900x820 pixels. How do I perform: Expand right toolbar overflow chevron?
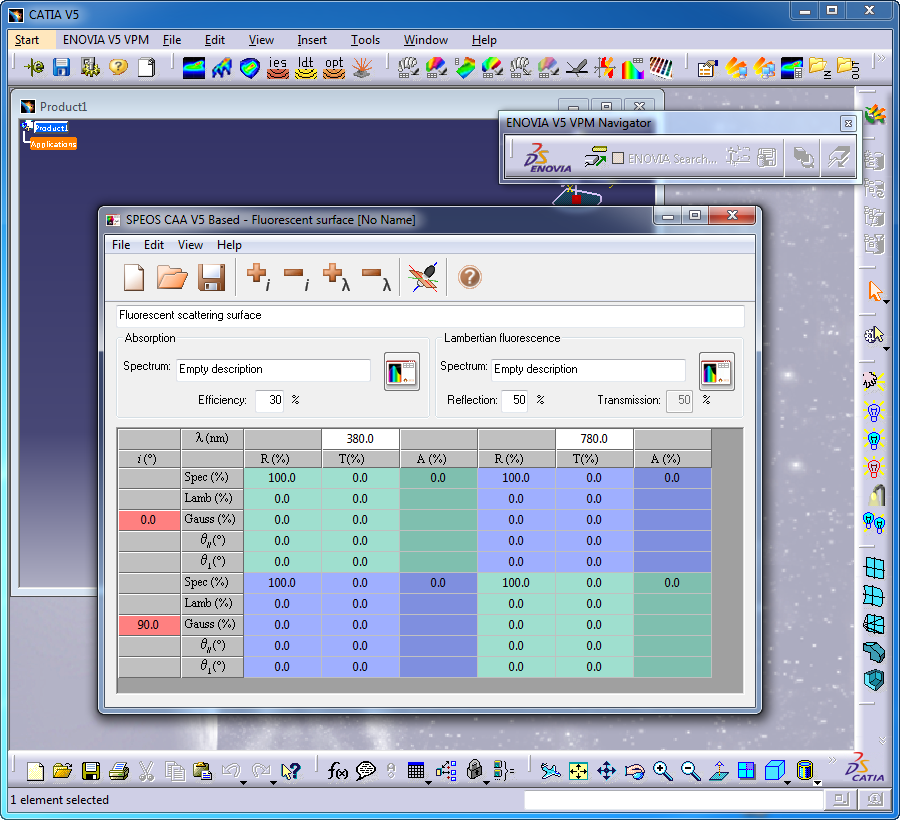click(x=883, y=740)
